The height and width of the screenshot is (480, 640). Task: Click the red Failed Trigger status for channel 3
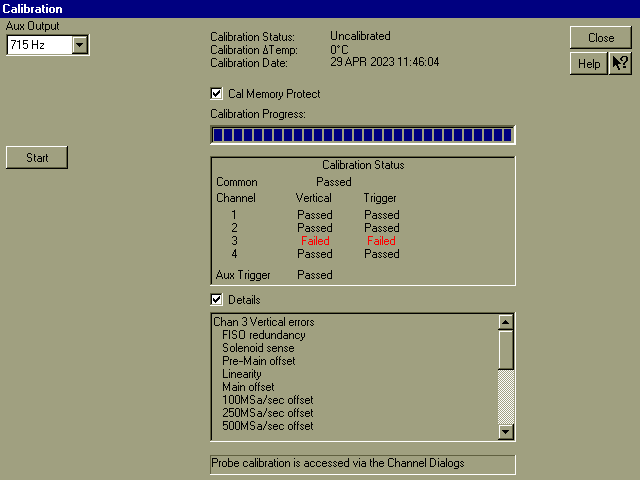(381, 241)
